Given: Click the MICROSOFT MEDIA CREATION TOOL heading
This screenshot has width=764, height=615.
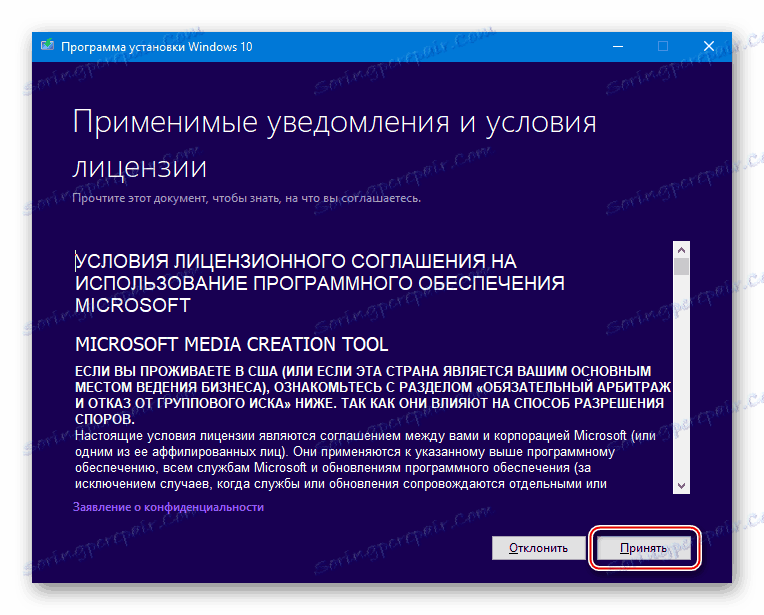Looking at the screenshot, I should pos(231,344).
